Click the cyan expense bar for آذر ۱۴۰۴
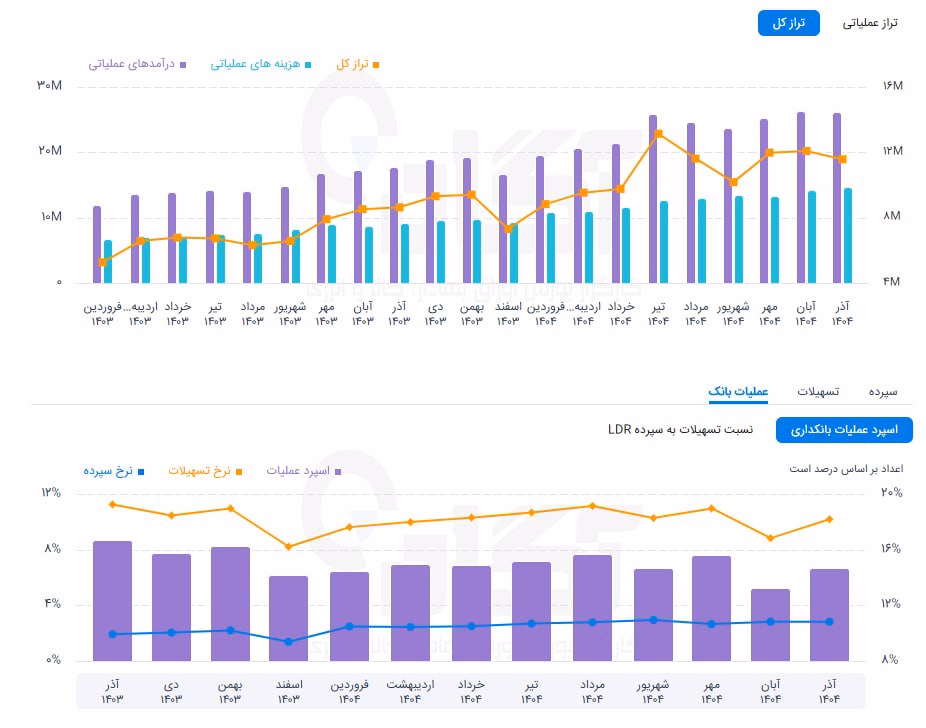926x728 pixels. tap(848, 235)
